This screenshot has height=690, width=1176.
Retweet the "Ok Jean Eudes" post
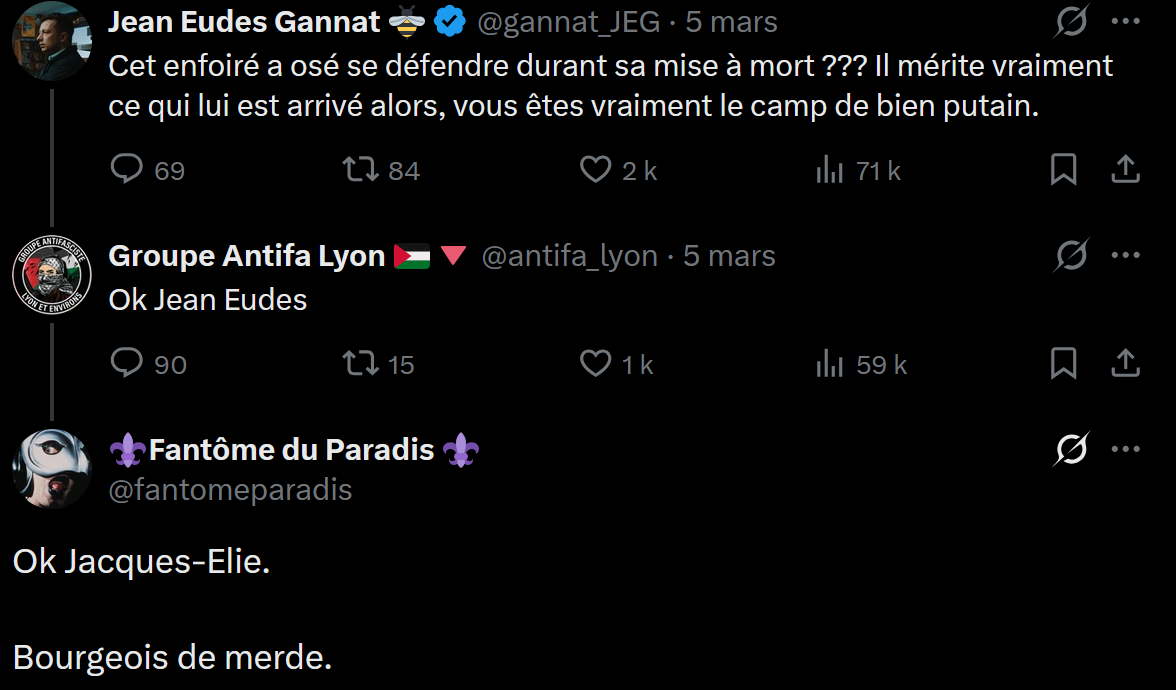click(361, 364)
